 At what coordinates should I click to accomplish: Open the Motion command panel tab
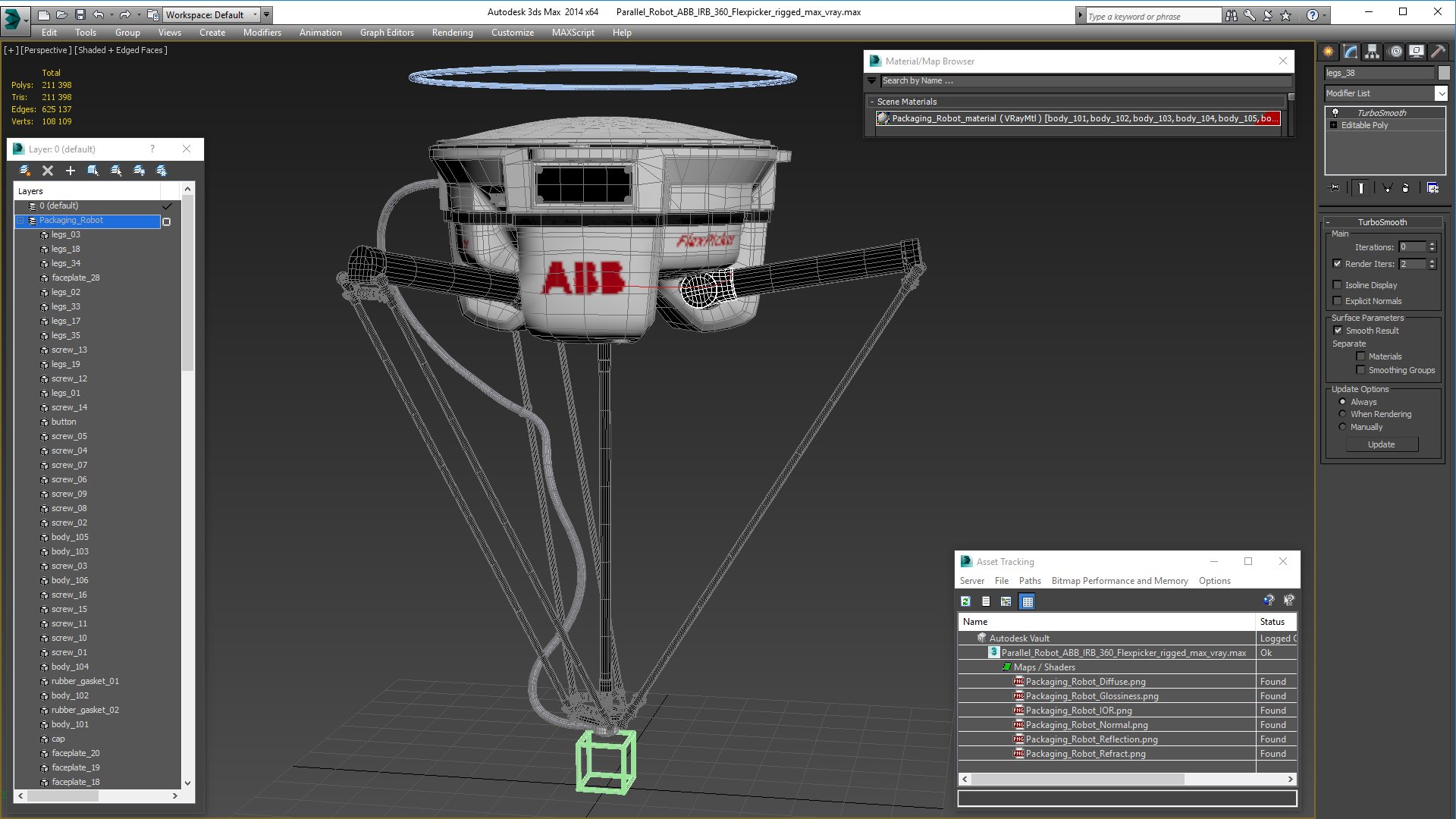click(1395, 52)
